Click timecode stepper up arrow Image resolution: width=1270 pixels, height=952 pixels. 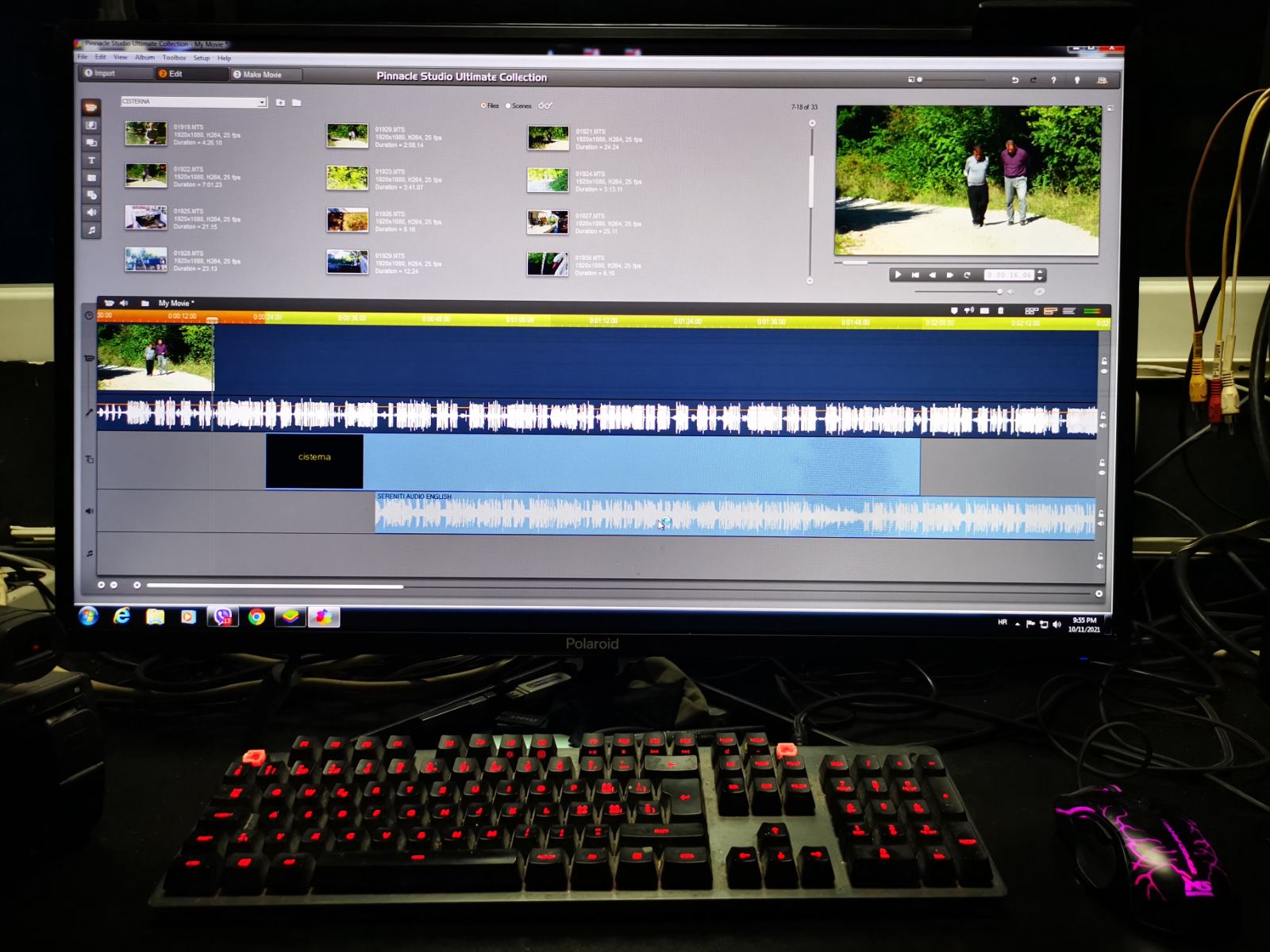point(1040,272)
